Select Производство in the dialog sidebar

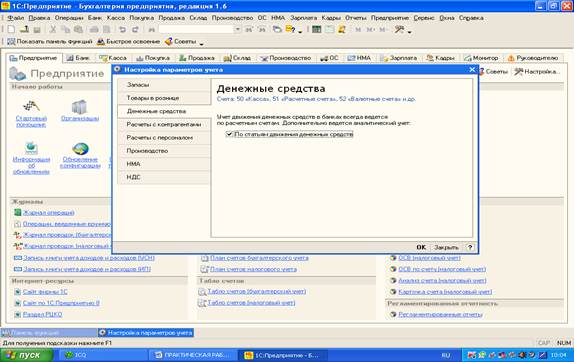point(164,151)
